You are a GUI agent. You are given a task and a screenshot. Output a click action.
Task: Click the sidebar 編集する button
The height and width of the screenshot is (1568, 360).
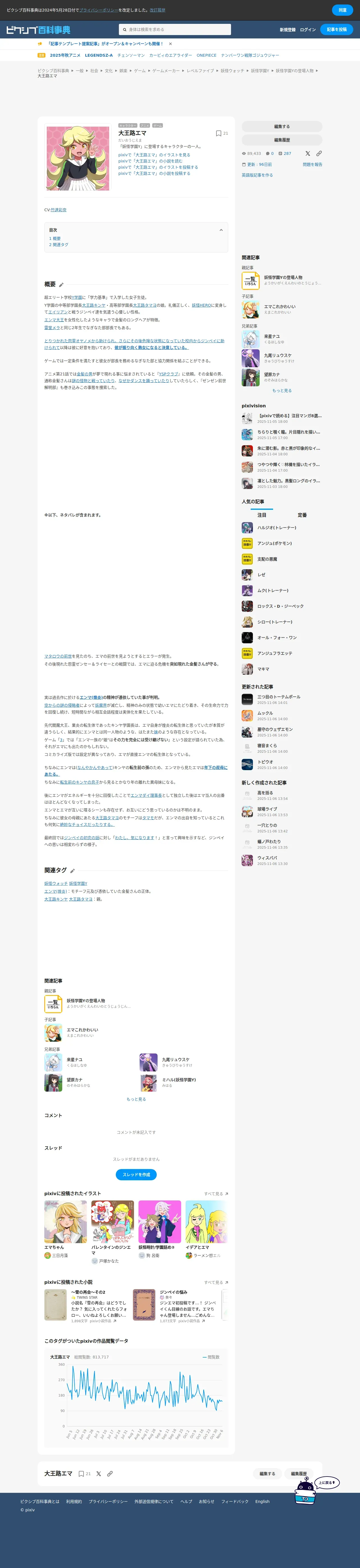[282, 127]
